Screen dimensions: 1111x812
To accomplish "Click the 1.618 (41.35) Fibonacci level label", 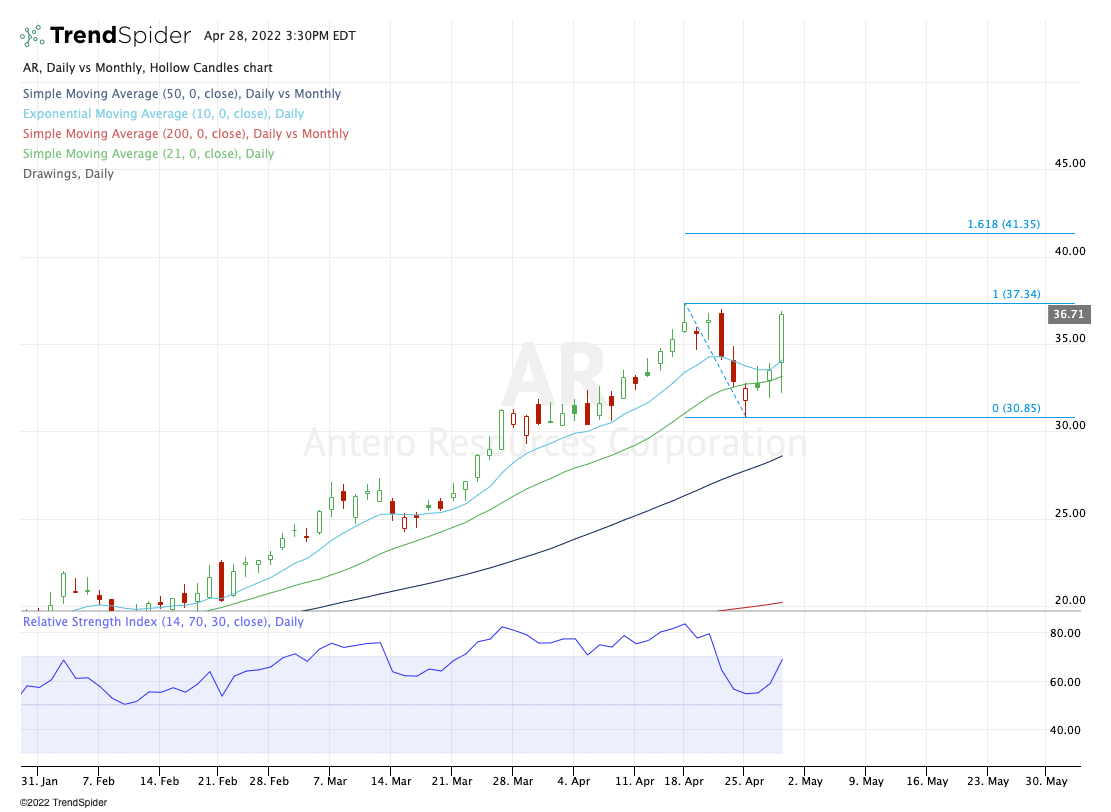I will [1003, 224].
